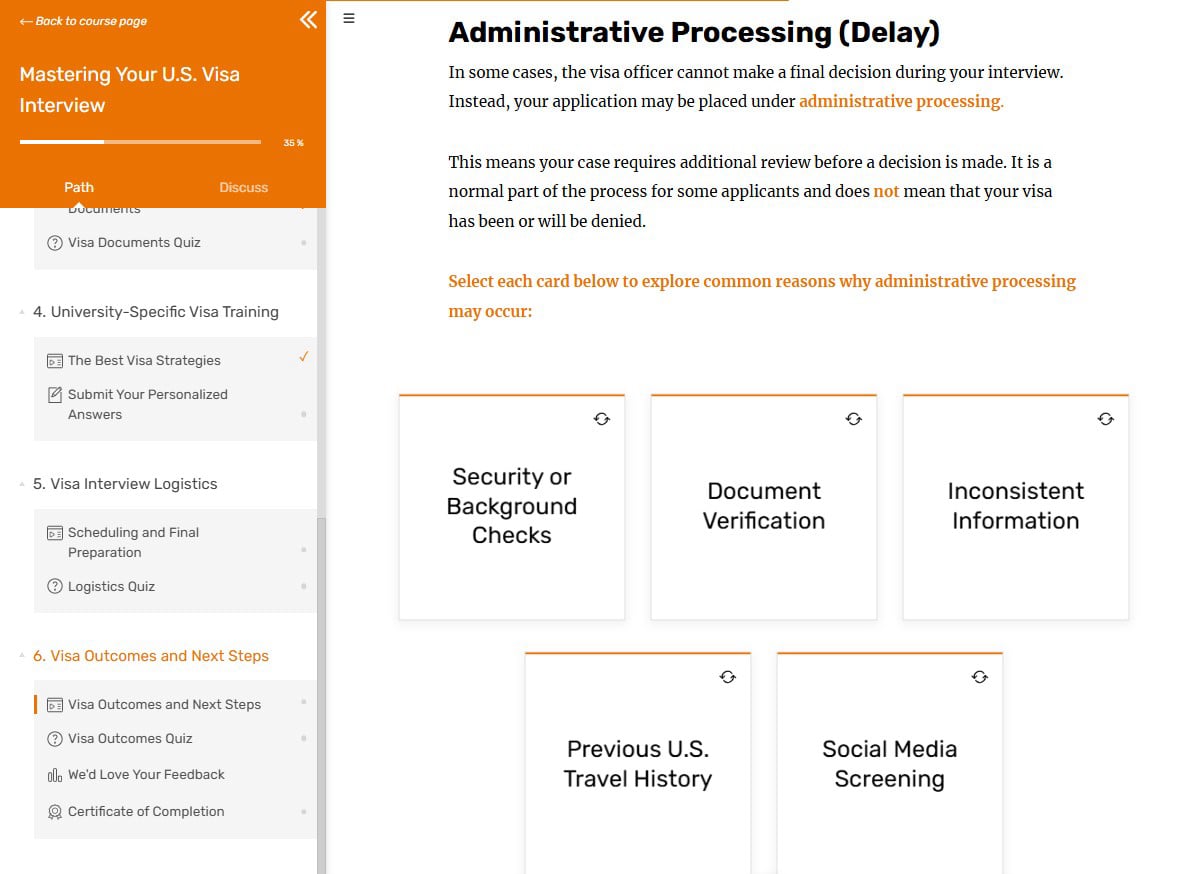
Task: Click the orange checkmark on The Best Visa Strategies
Action: click(303, 357)
